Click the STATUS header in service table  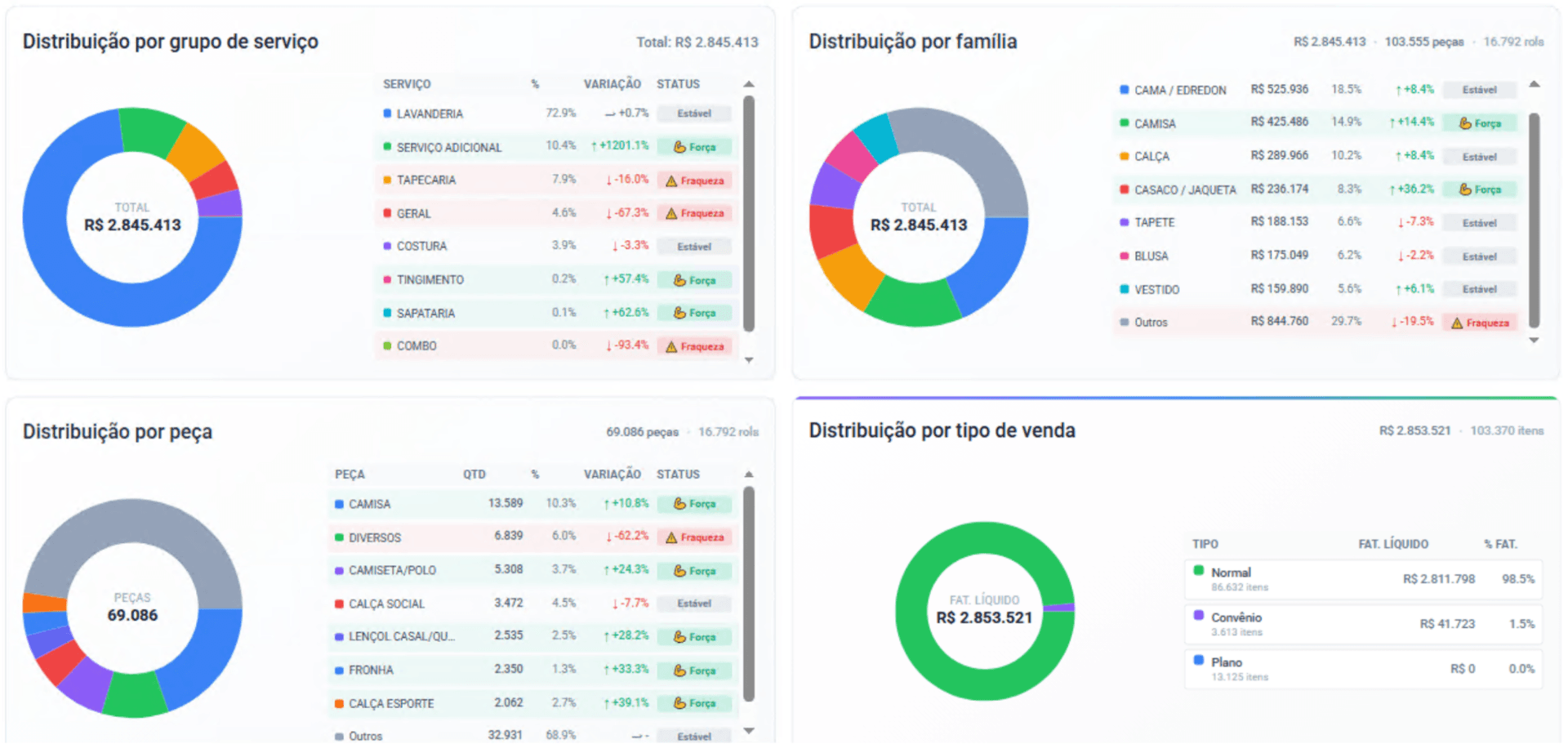click(x=678, y=84)
